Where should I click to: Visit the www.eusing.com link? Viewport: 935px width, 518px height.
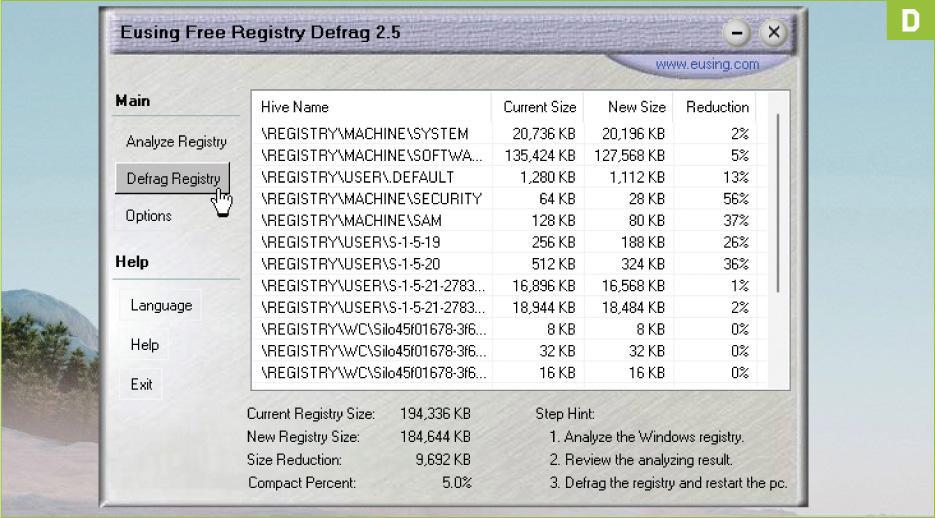pos(707,64)
